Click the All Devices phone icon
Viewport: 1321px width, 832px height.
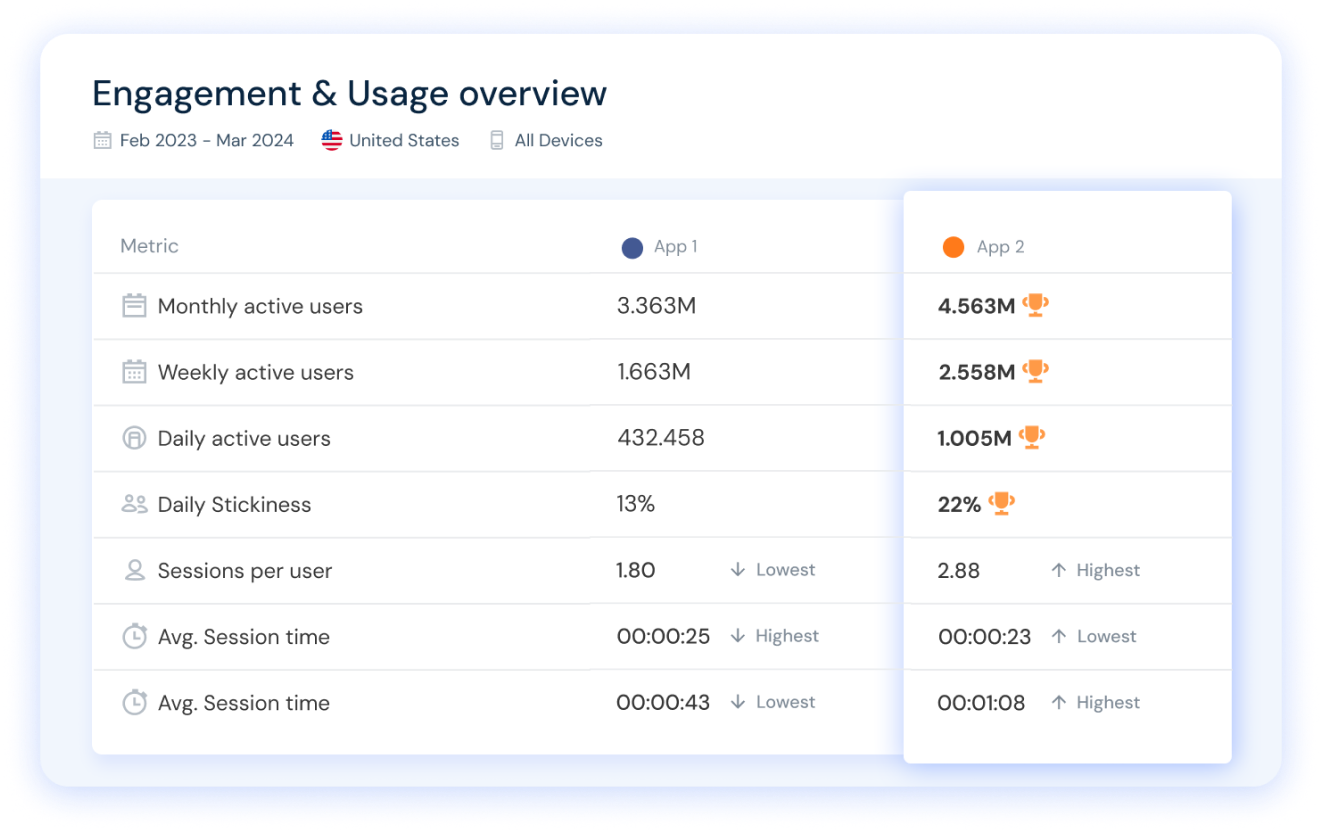click(x=497, y=141)
